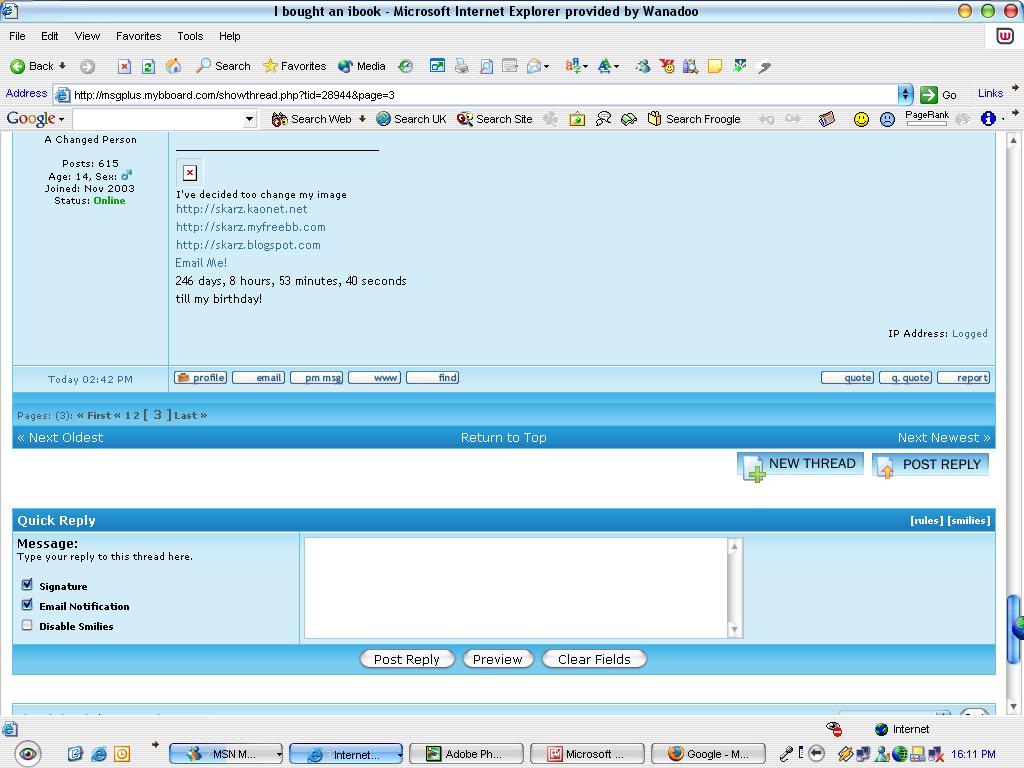Disable the Email Notification checkbox
The image size is (1024, 768).
tap(27, 605)
